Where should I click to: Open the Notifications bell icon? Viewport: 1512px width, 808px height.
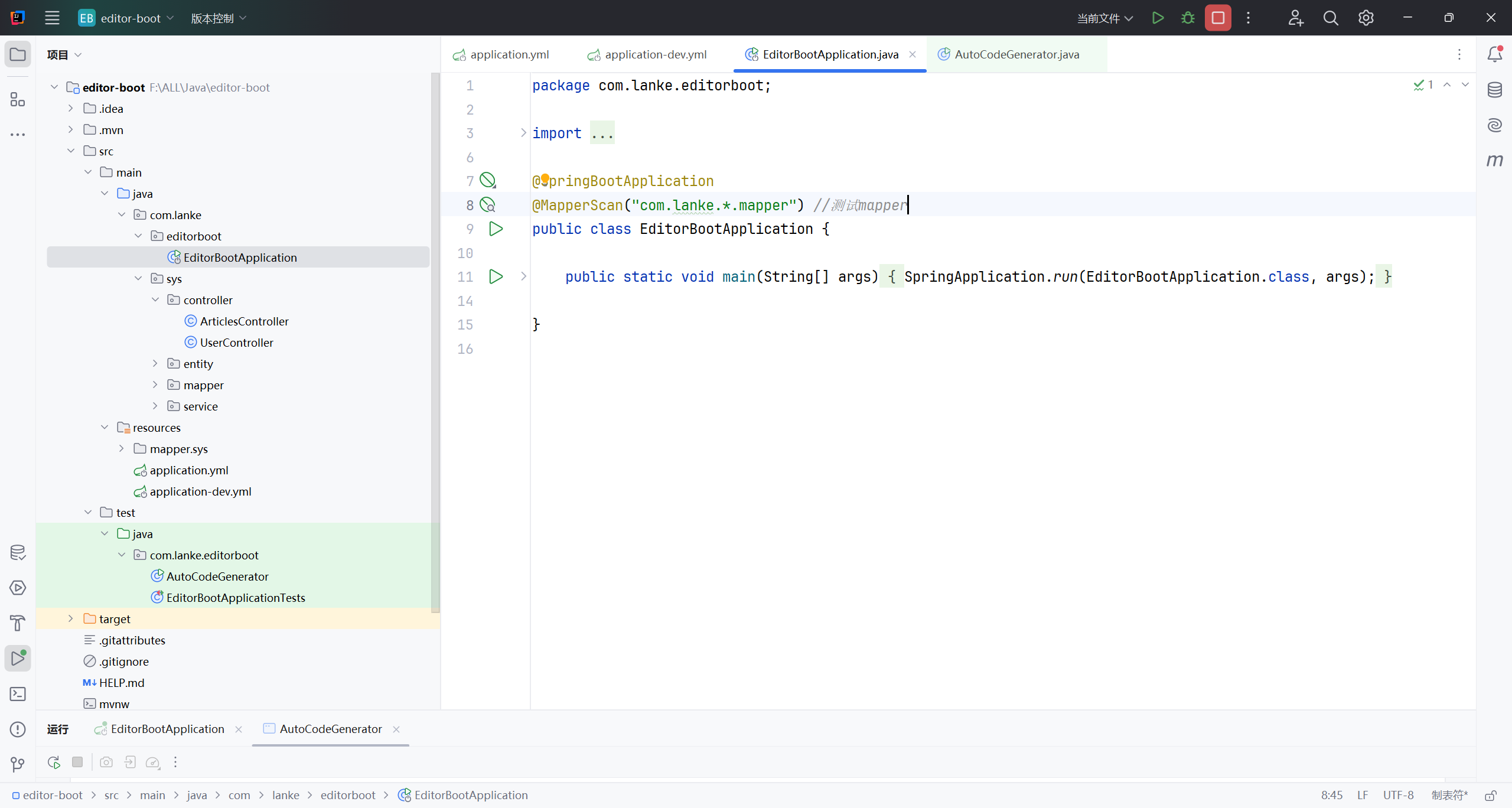coord(1495,54)
